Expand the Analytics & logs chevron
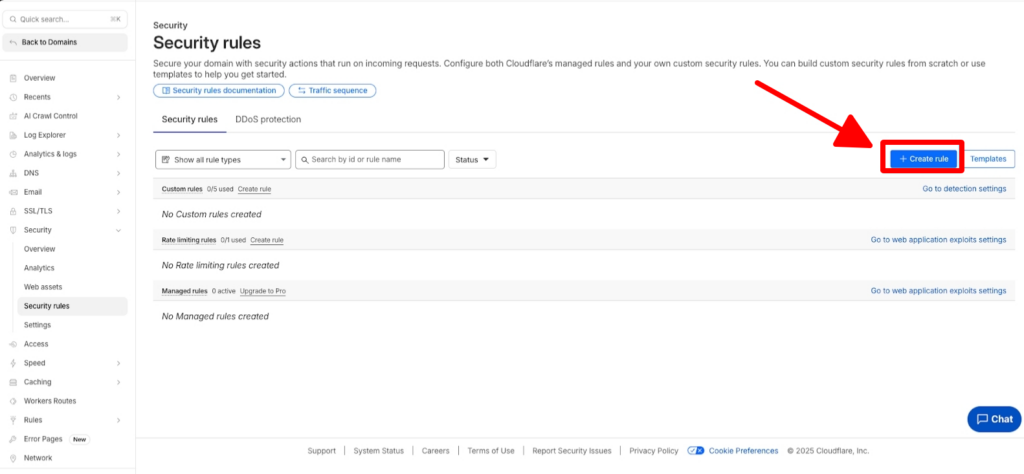This screenshot has height=474, width=1024. 118,154
